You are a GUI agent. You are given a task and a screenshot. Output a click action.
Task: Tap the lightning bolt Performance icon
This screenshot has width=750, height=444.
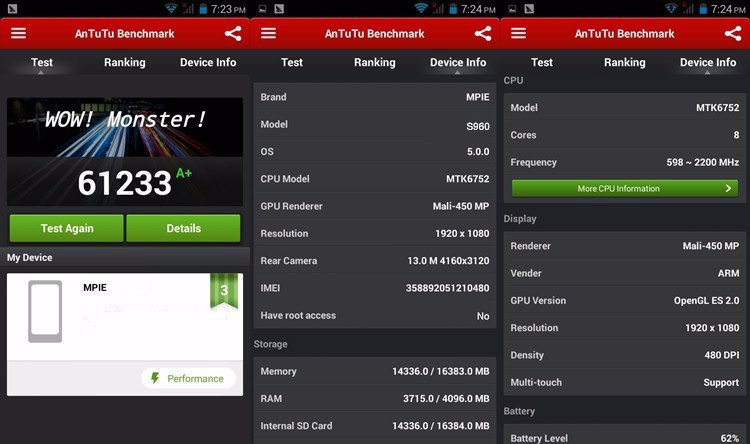(x=155, y=378)
